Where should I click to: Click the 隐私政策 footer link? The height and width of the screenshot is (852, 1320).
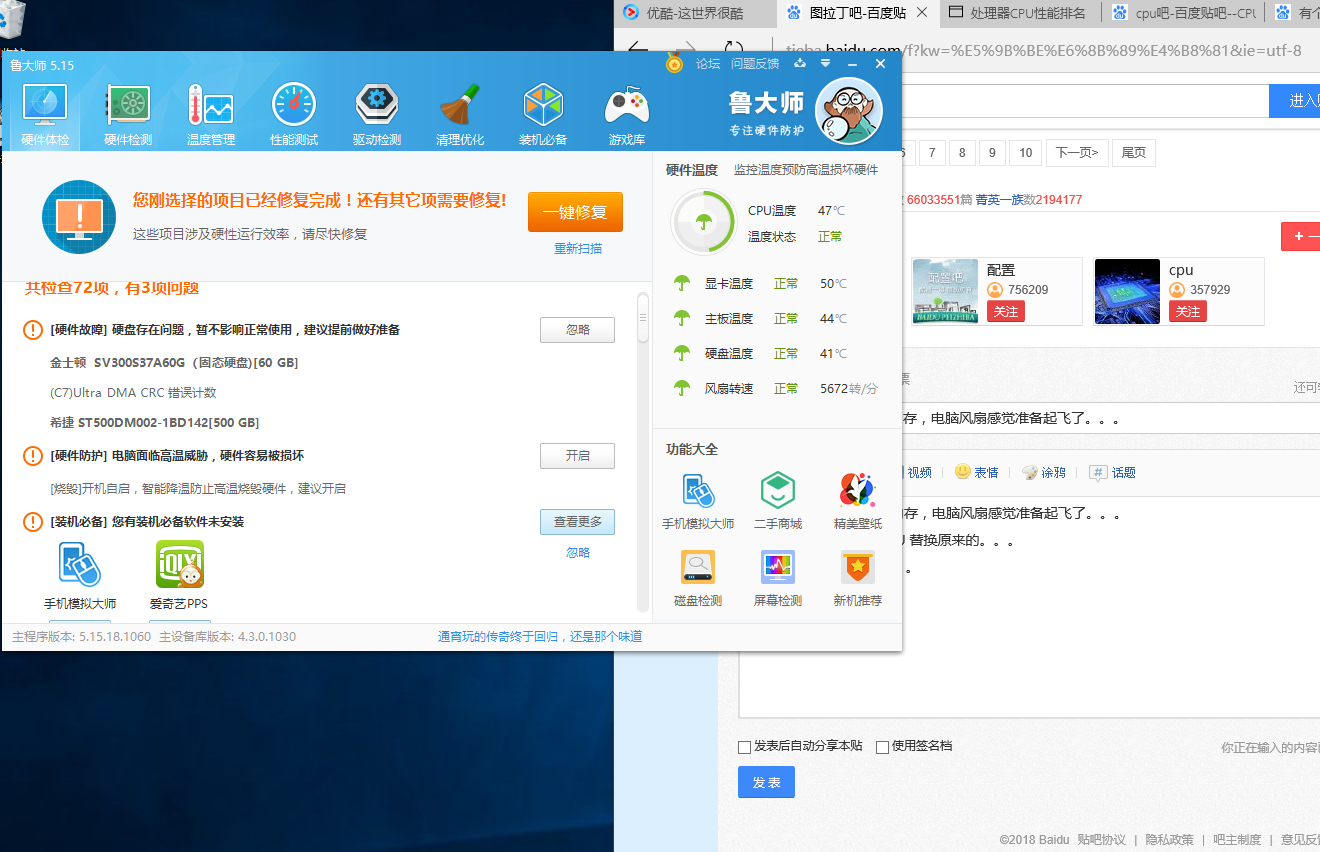pos(1170,839)
